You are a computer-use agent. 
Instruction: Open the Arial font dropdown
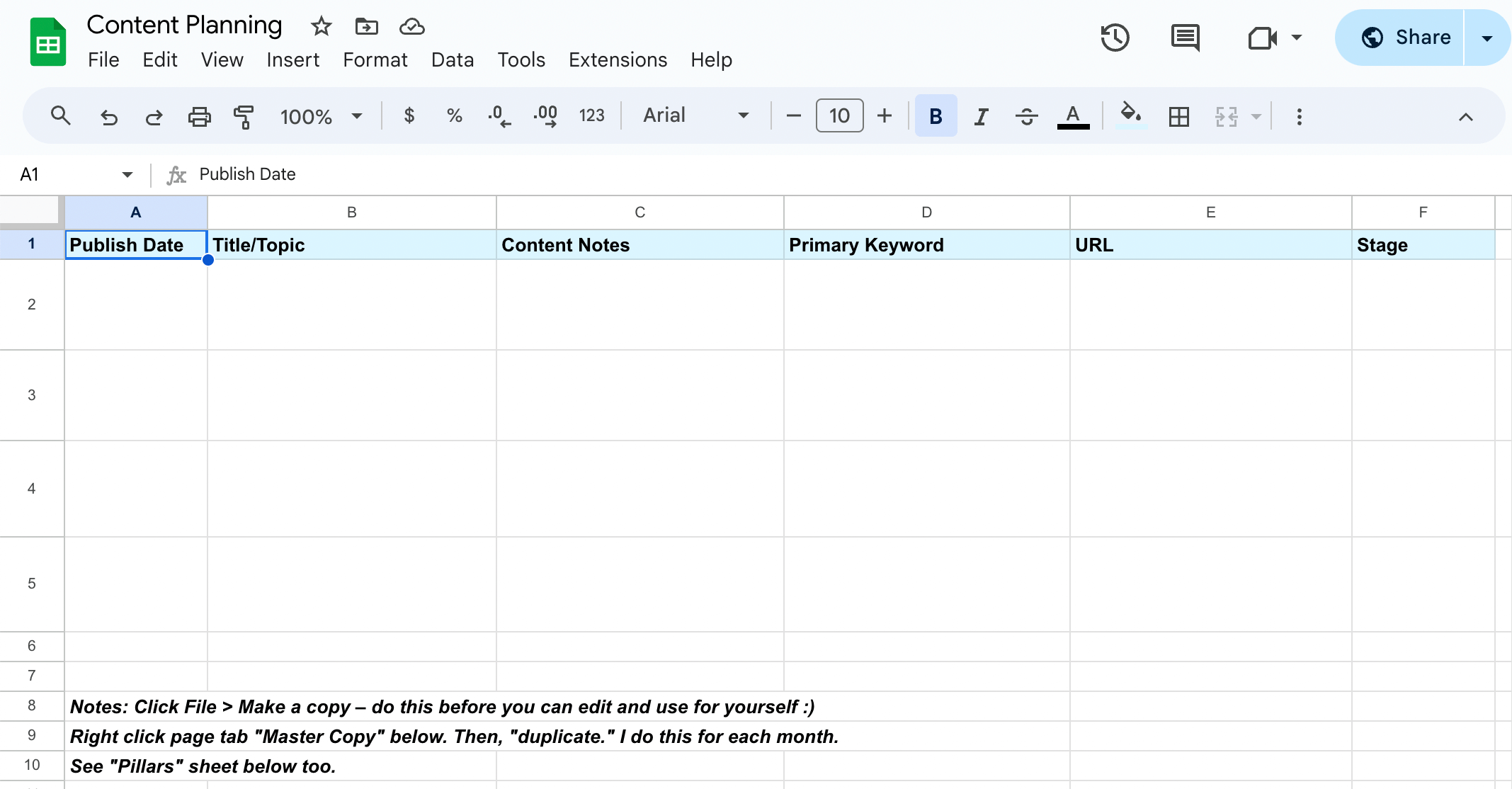pyautogui.click(x=695, y=115)
